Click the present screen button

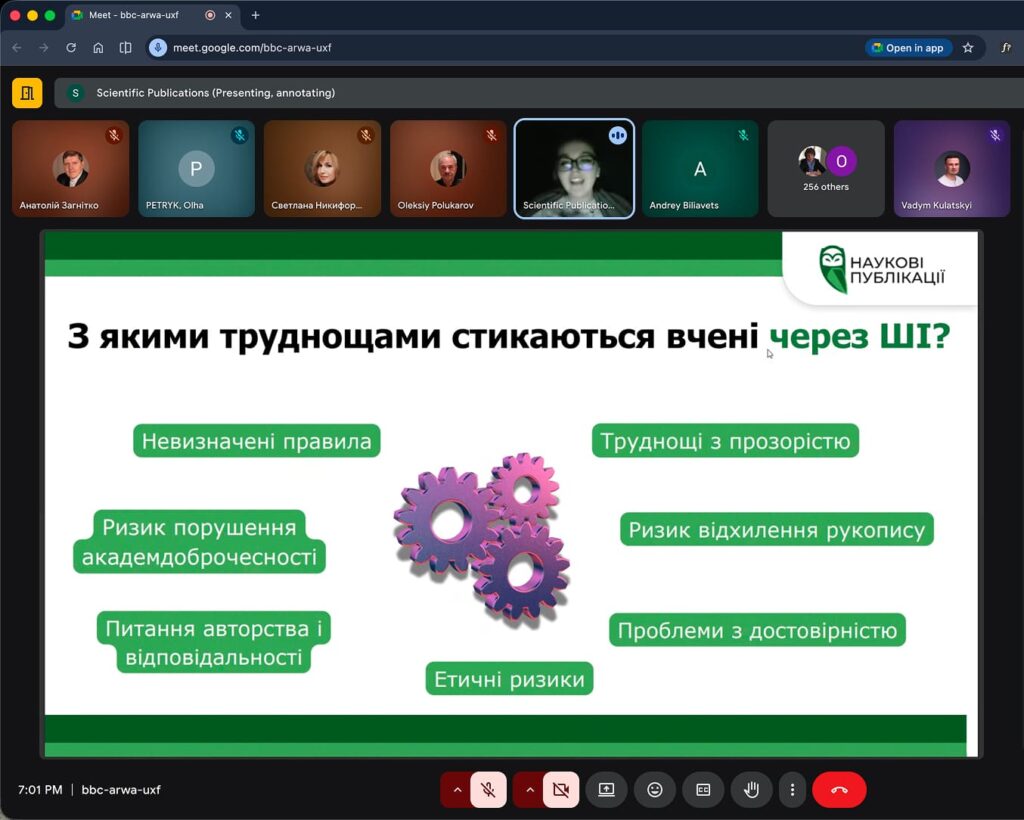606,790
